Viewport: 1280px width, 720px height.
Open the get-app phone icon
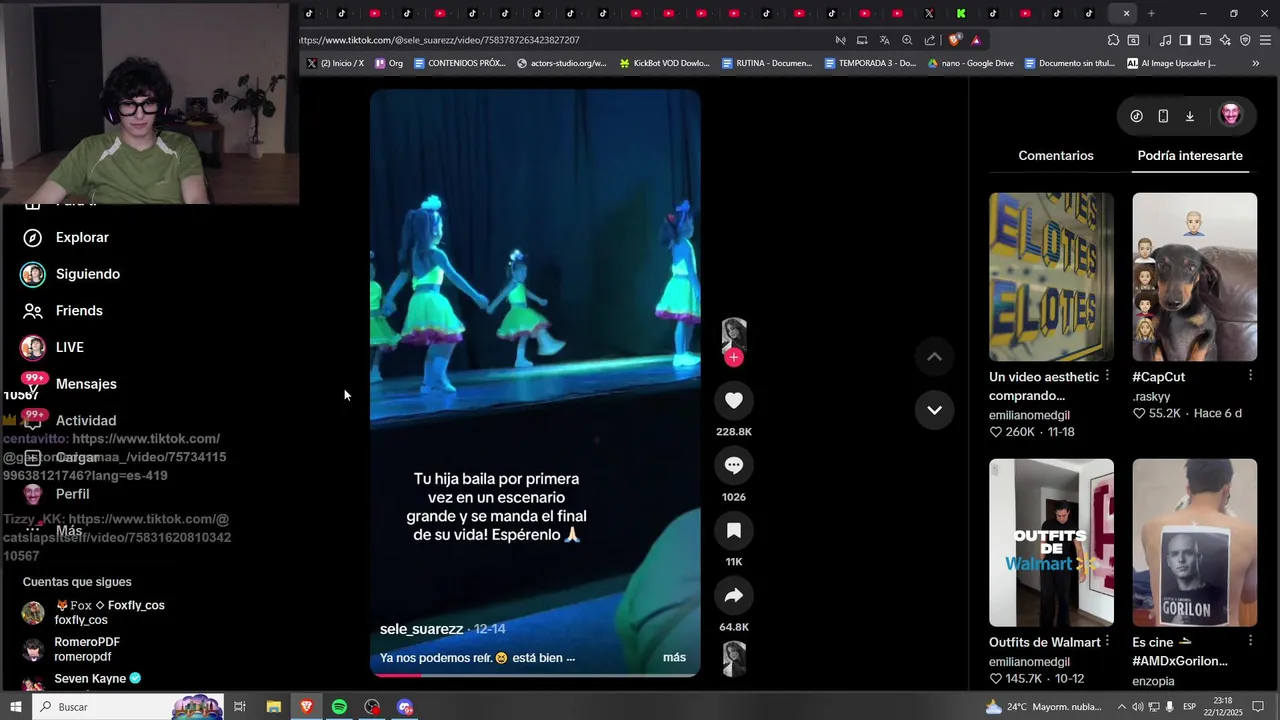pyautogui.click(x=1163, y=116)
